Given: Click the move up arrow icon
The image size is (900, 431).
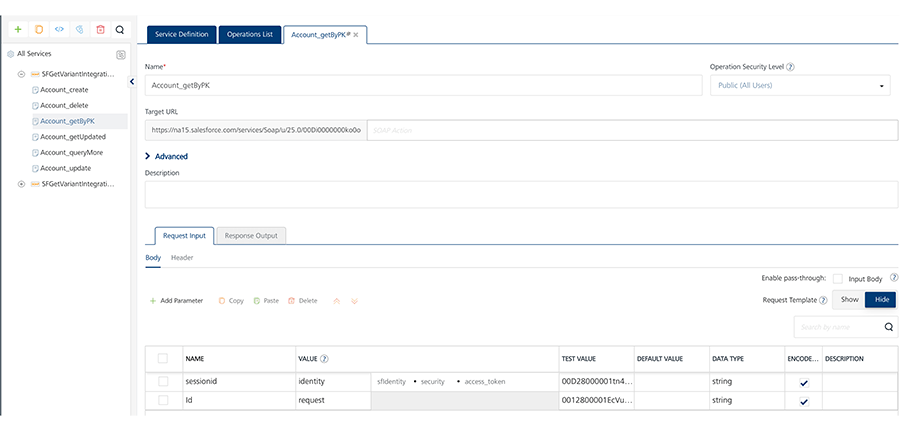Looking at the screenshot, I should 337,300.
